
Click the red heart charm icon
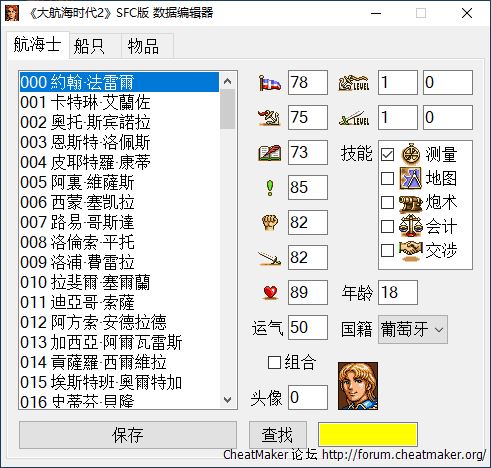tap(270, 292)
